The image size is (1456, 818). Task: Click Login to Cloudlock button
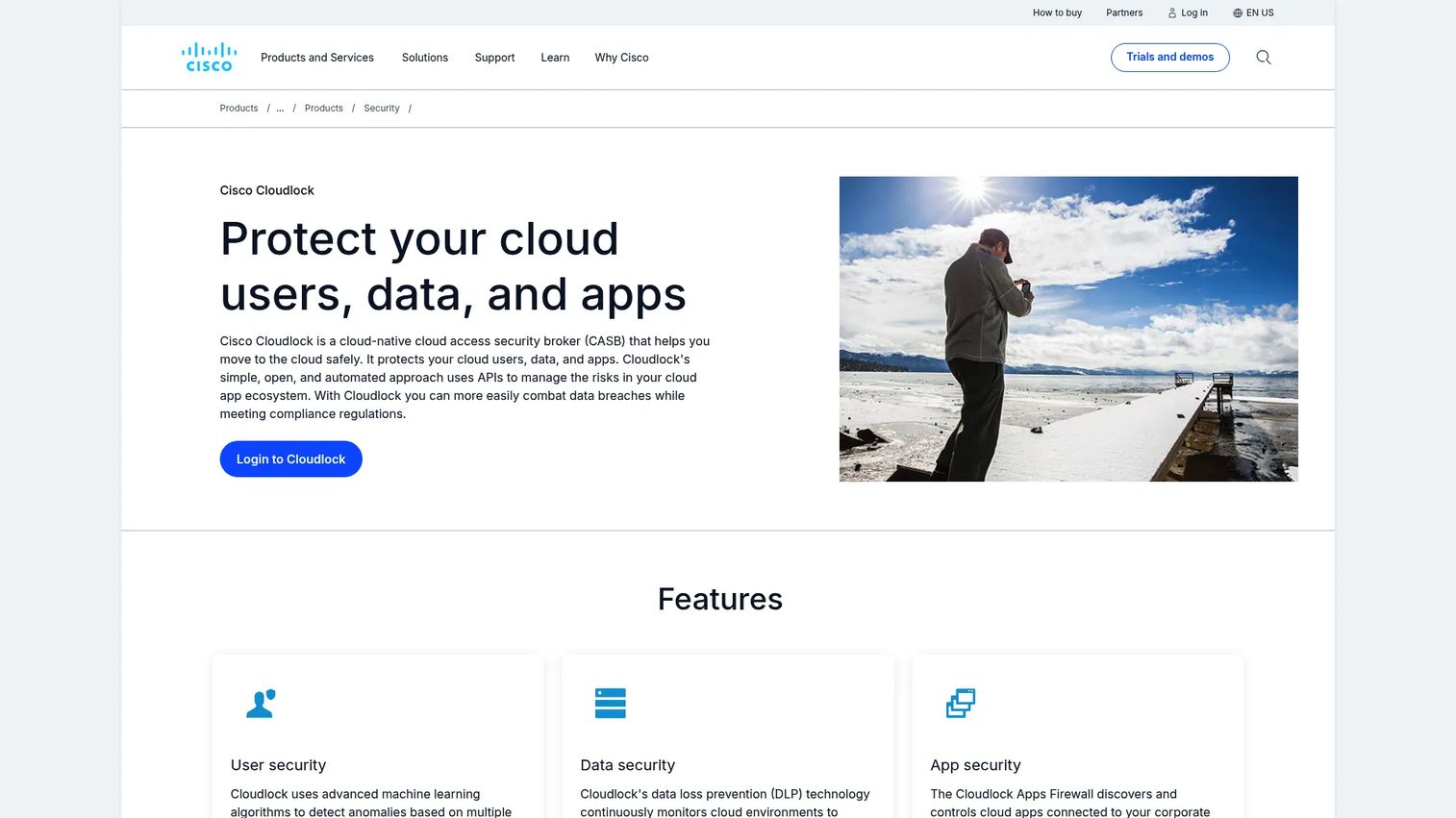coord(291,459)
